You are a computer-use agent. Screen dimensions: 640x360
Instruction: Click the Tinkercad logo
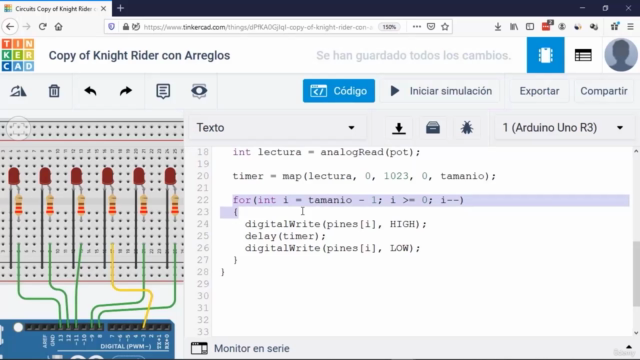coord(18,55)
